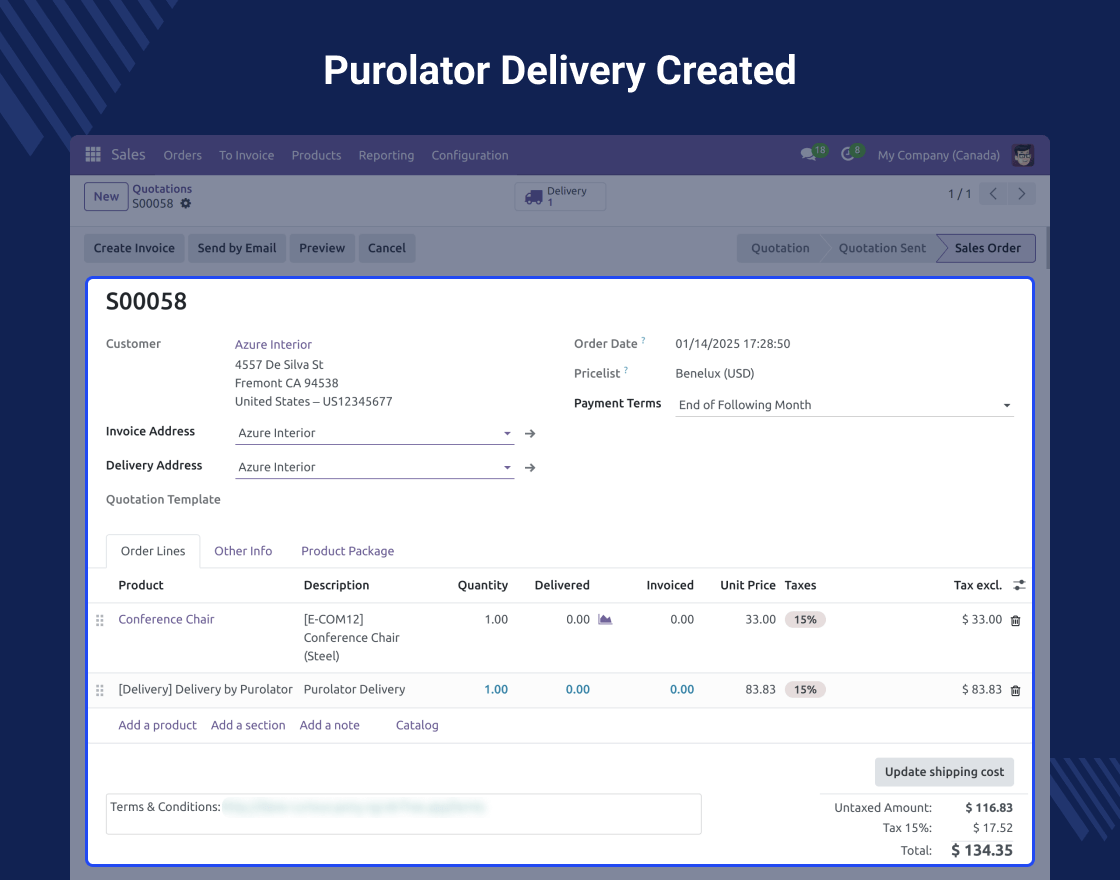The height and width of the screenshot is (880, 1120).
Task: Switch to the Product Package tab
Action: (347, 551)
